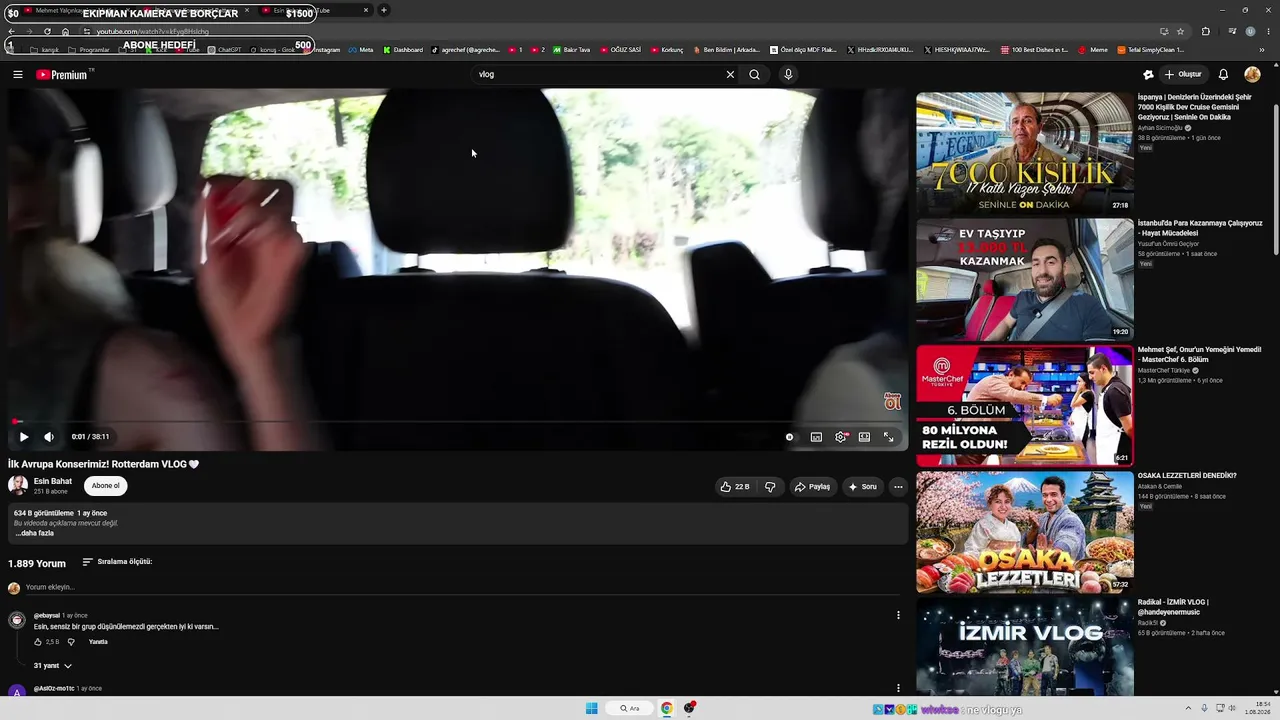Viewport: 1280px width, 720px height.
Task: Expand the 31 yanıt replies
Action: coord(53,666)
